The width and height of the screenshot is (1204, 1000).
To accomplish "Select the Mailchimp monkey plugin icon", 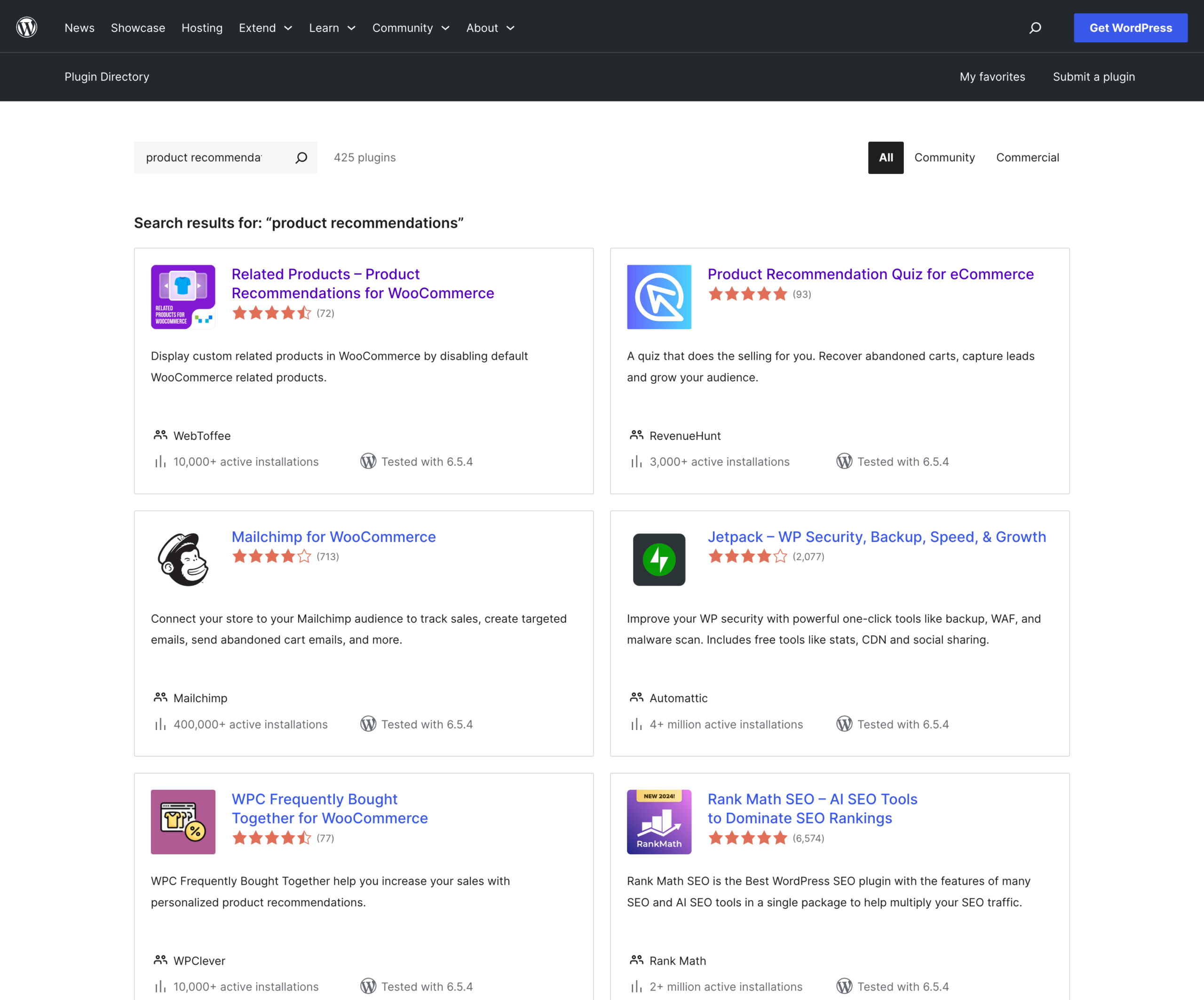I will click(182, 559).
